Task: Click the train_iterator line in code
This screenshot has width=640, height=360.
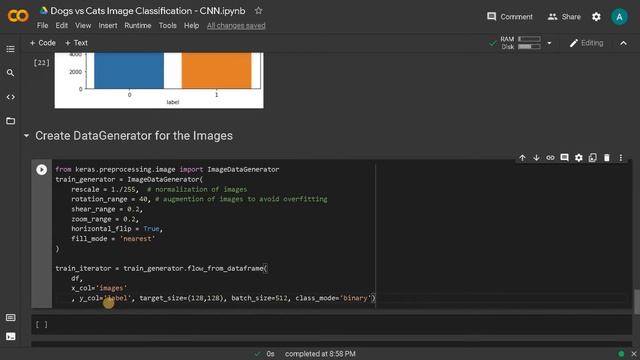Action: 161,269
